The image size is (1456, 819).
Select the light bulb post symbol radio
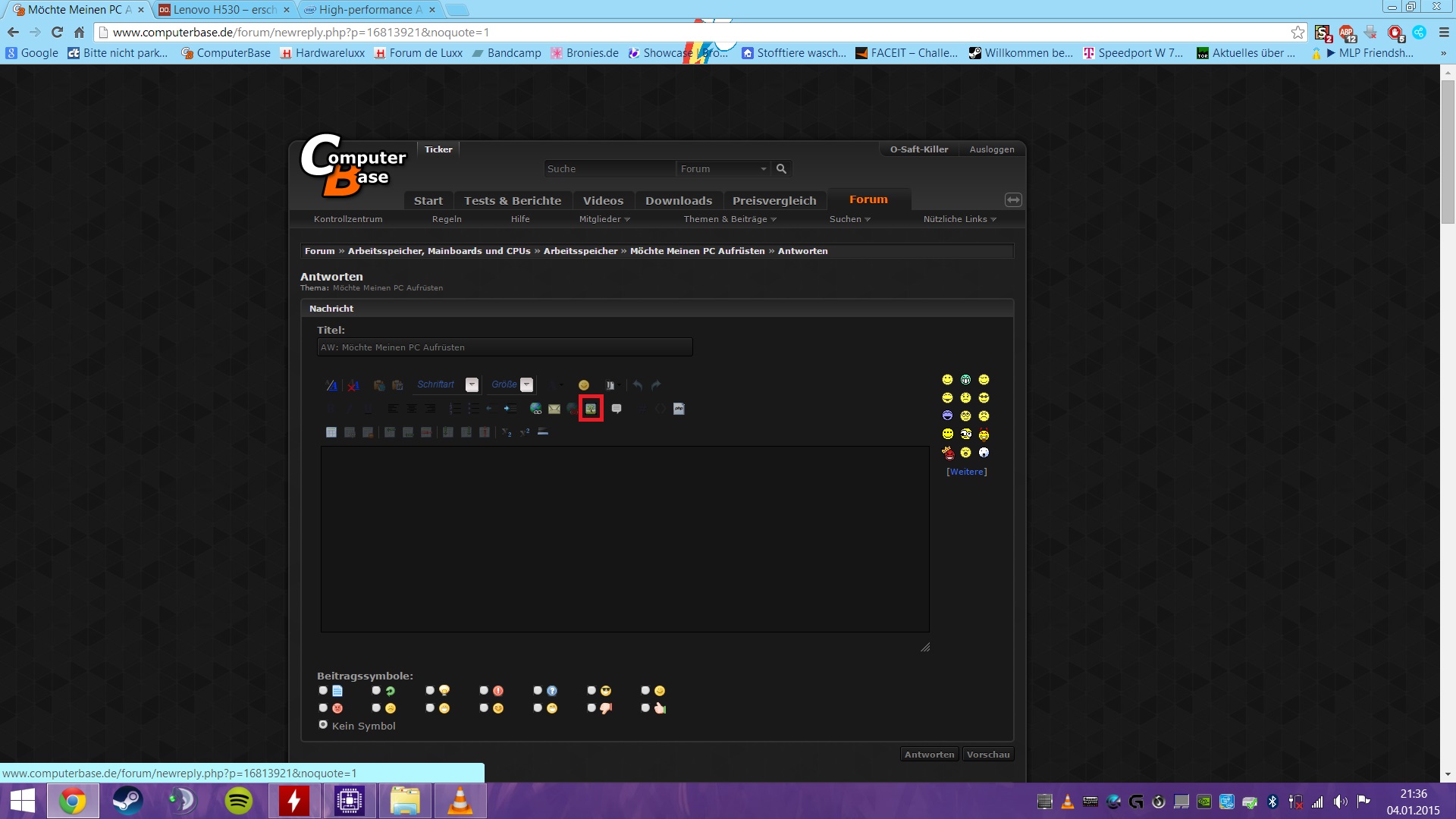pos(430,691)
